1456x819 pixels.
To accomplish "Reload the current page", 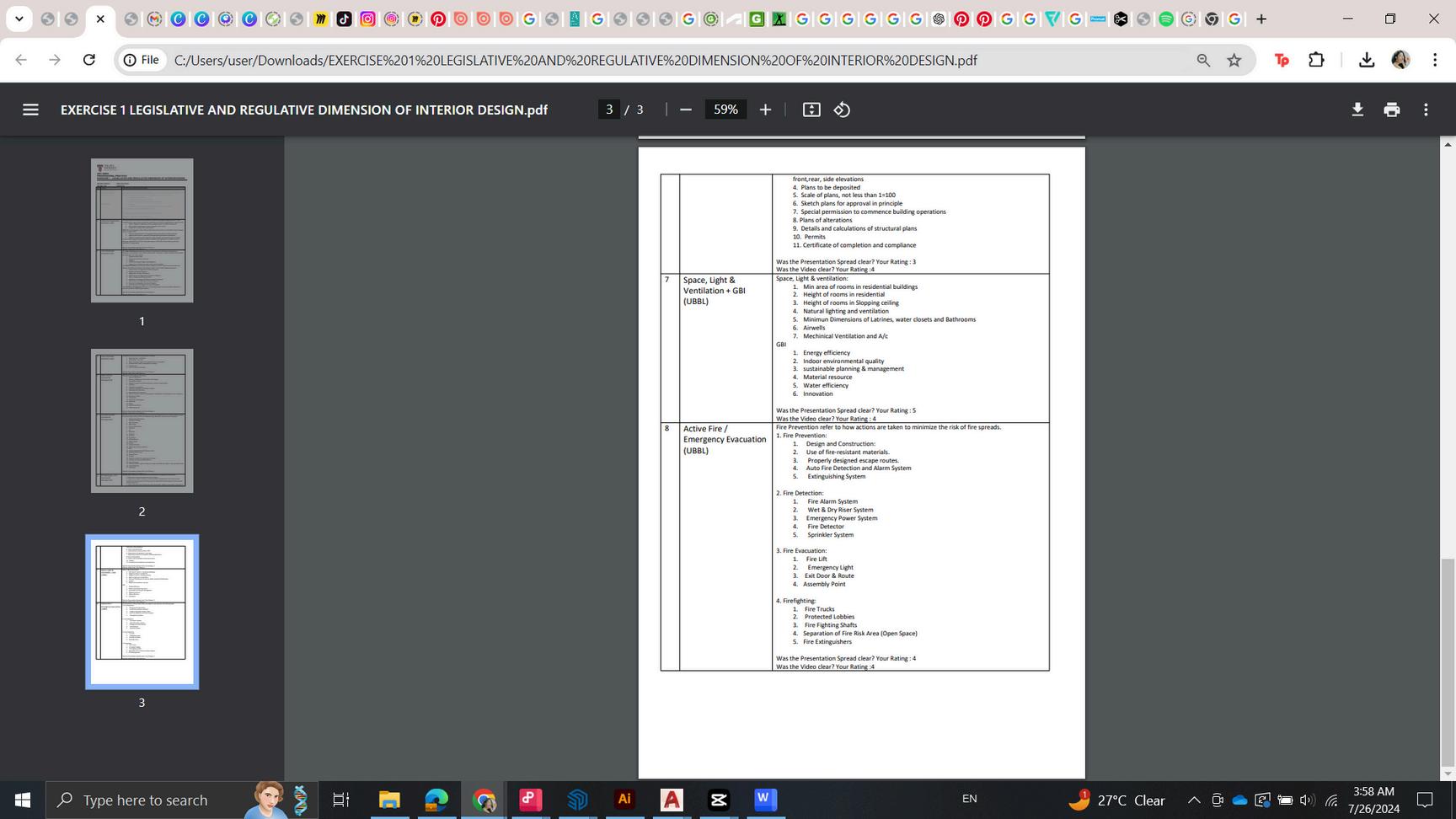I will tap(89, 60).
